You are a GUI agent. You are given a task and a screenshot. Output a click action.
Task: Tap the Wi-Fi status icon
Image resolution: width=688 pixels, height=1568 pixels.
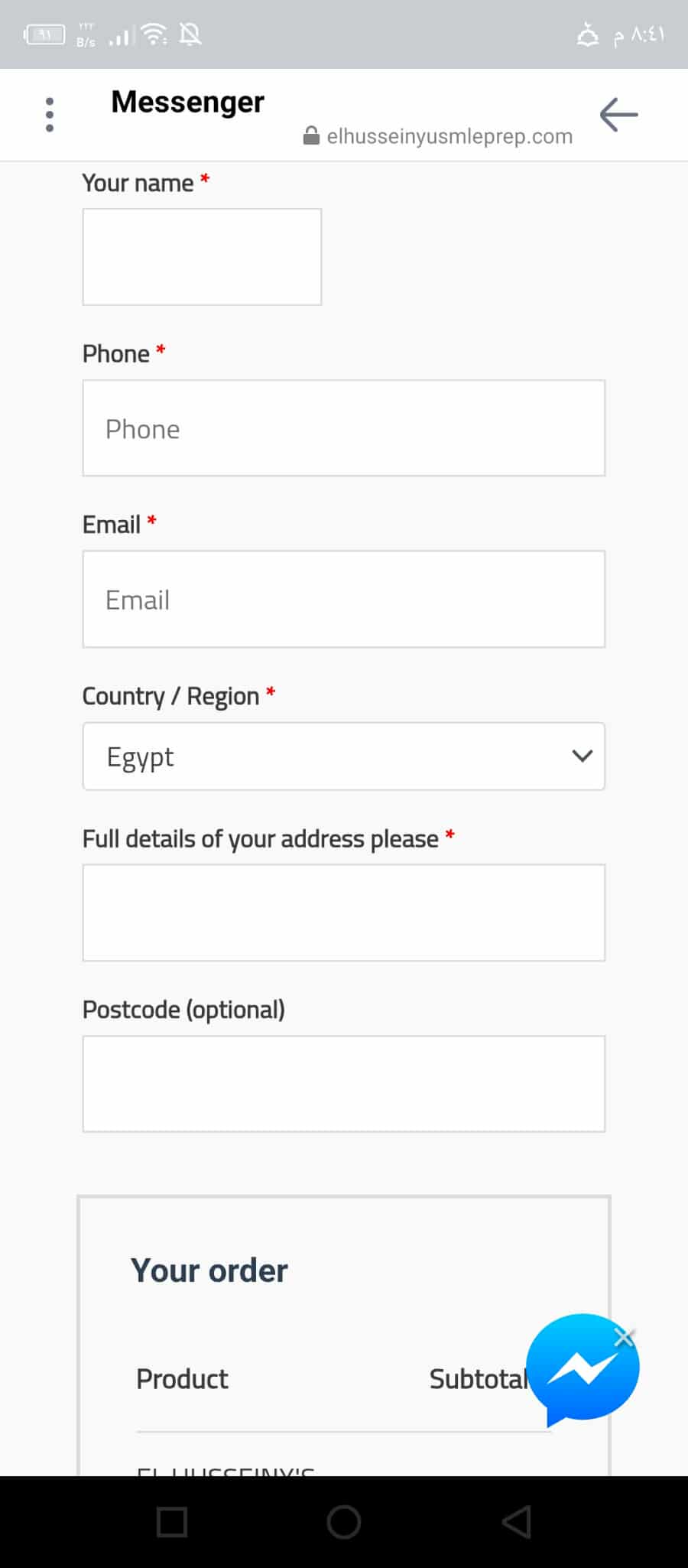(x=155, y=34)
